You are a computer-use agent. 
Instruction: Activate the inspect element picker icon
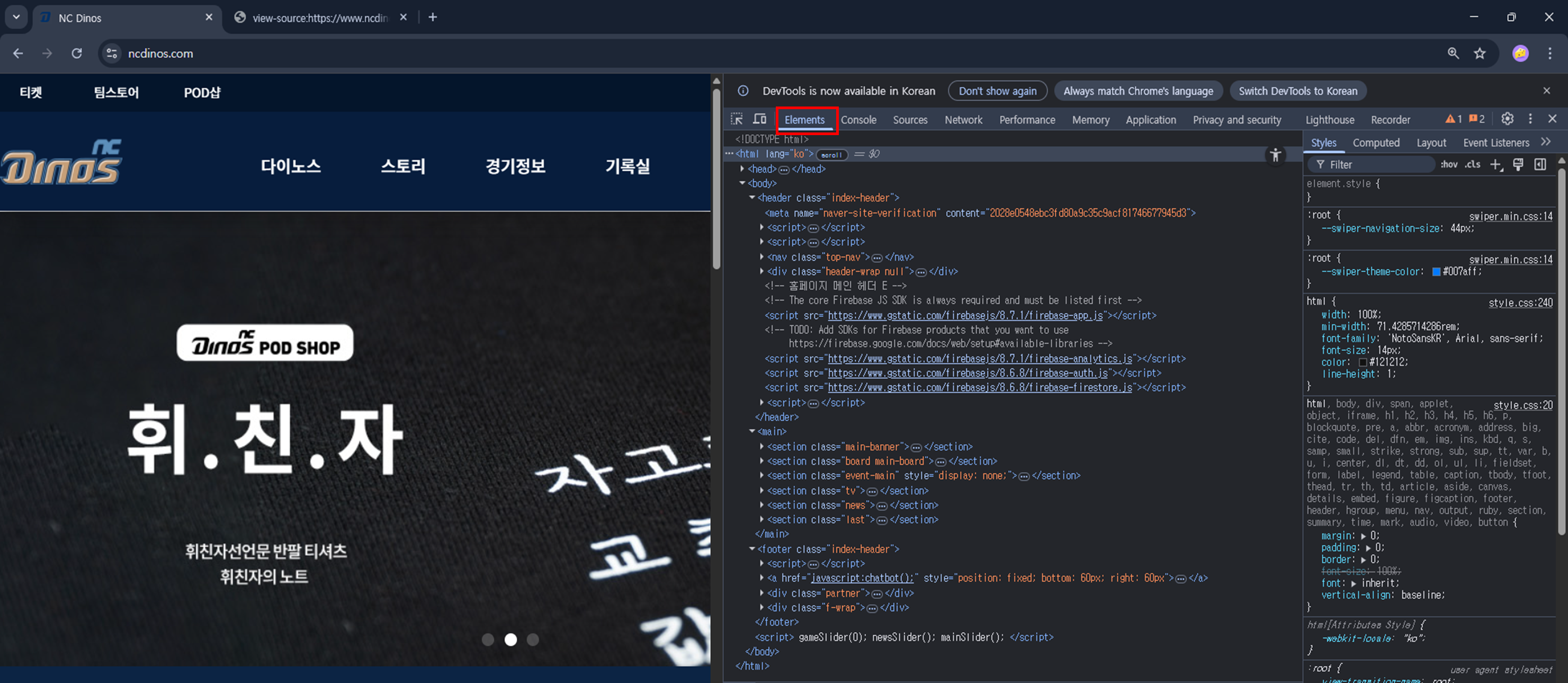(x=737, y=119)
